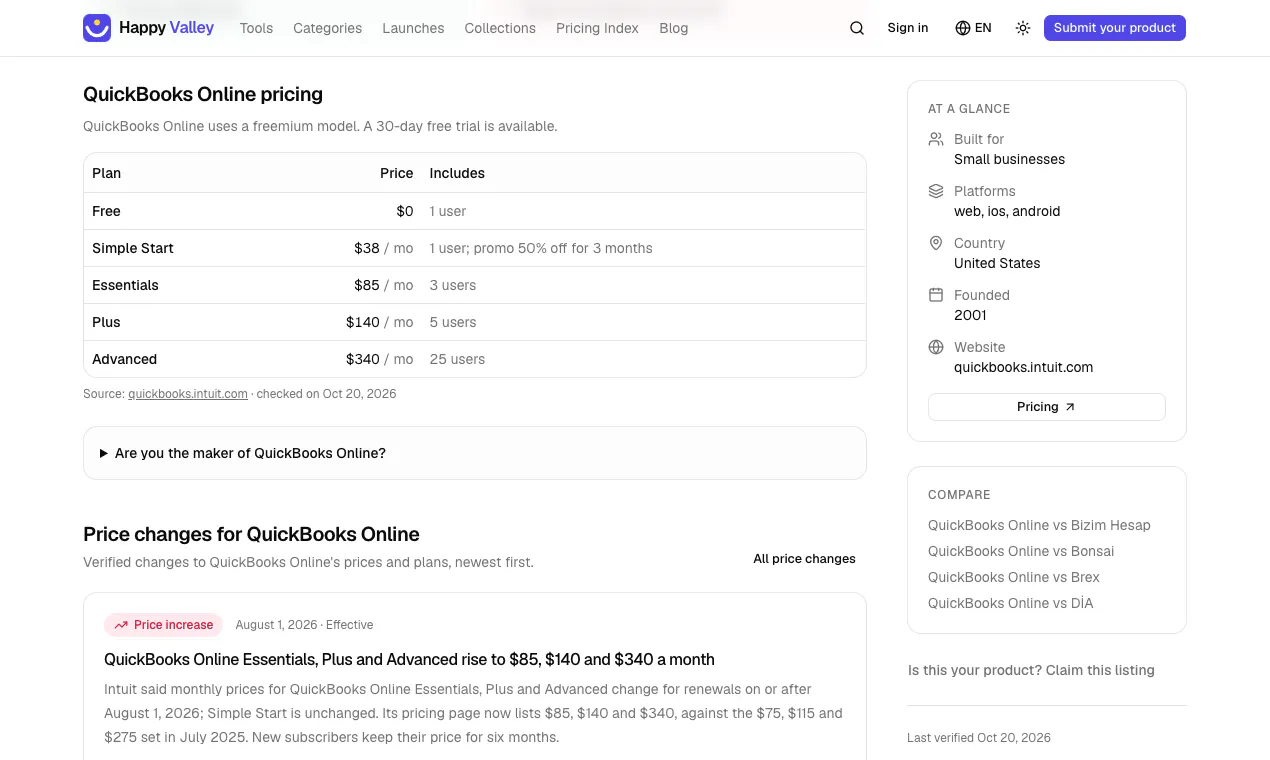The width and height of the screenshot is (1270, 760).
Task: Click the Free plan row label
Action: (x=106, y=211)
